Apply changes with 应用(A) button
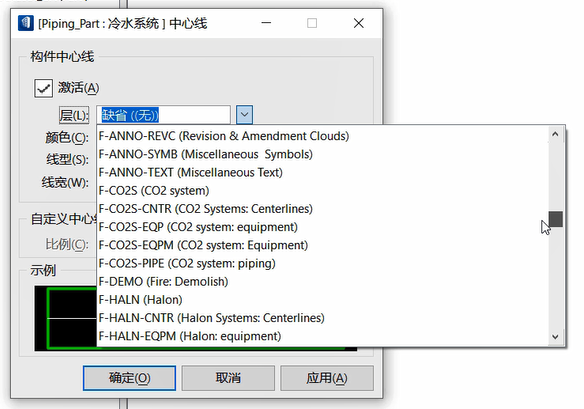The image size is (584, 409). (x=327, y=378)
